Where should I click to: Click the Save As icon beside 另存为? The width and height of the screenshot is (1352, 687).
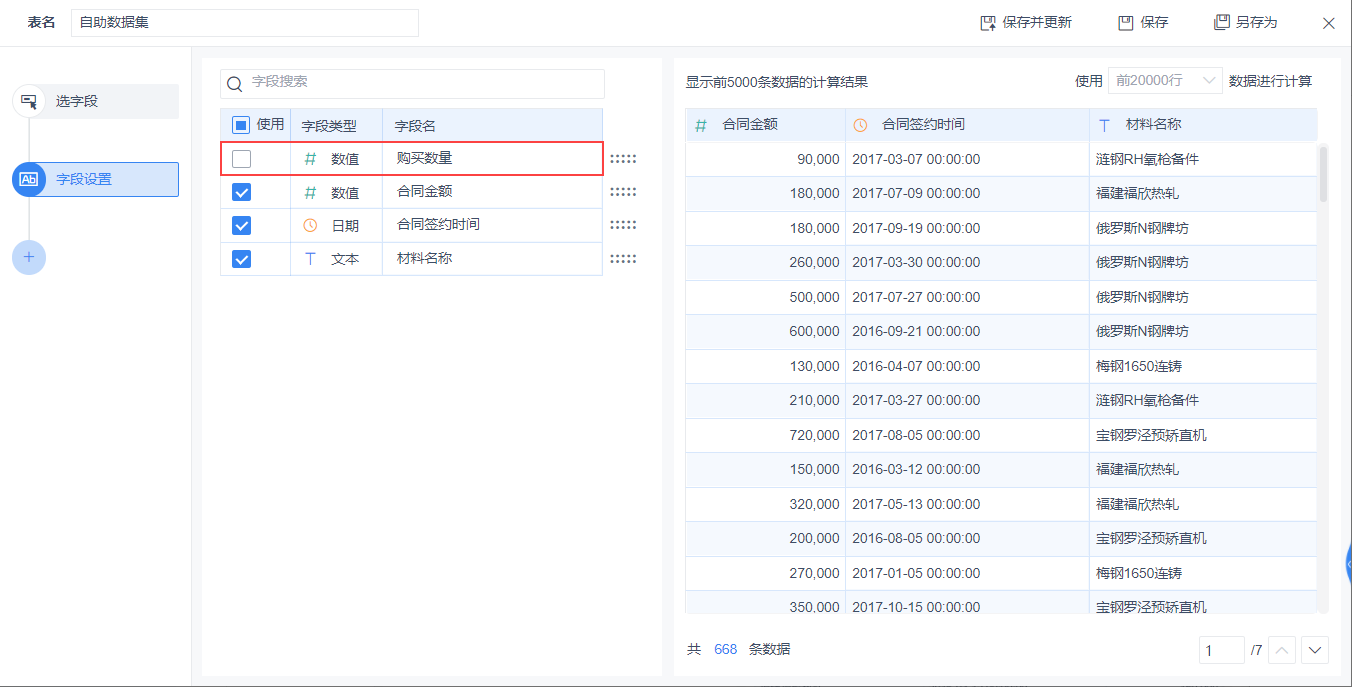1221,22
